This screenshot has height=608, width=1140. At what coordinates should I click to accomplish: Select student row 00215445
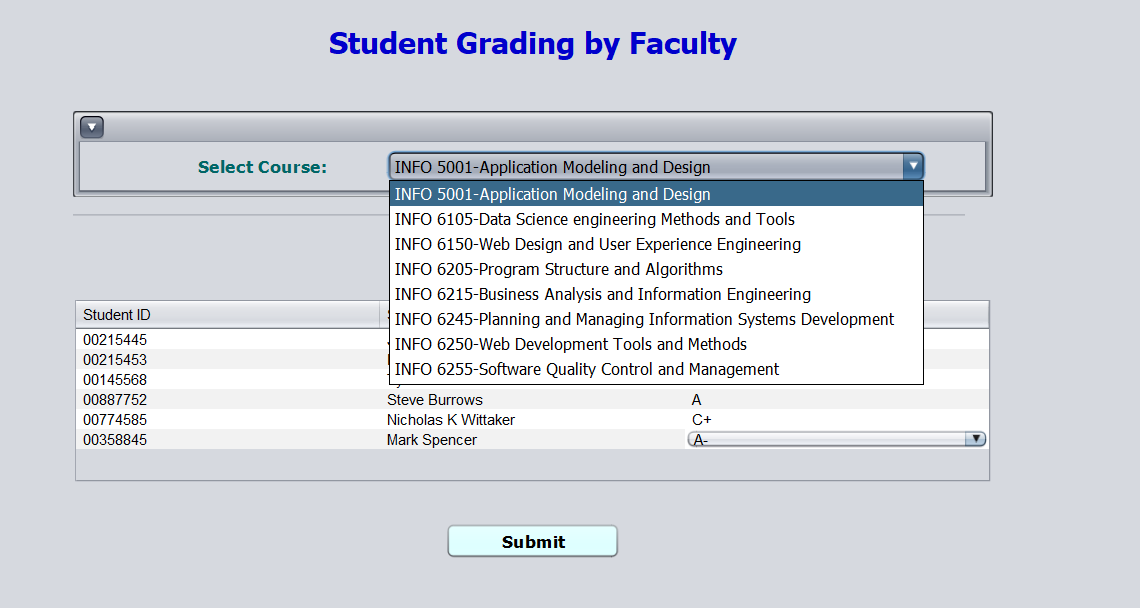(x=233, y=340)
